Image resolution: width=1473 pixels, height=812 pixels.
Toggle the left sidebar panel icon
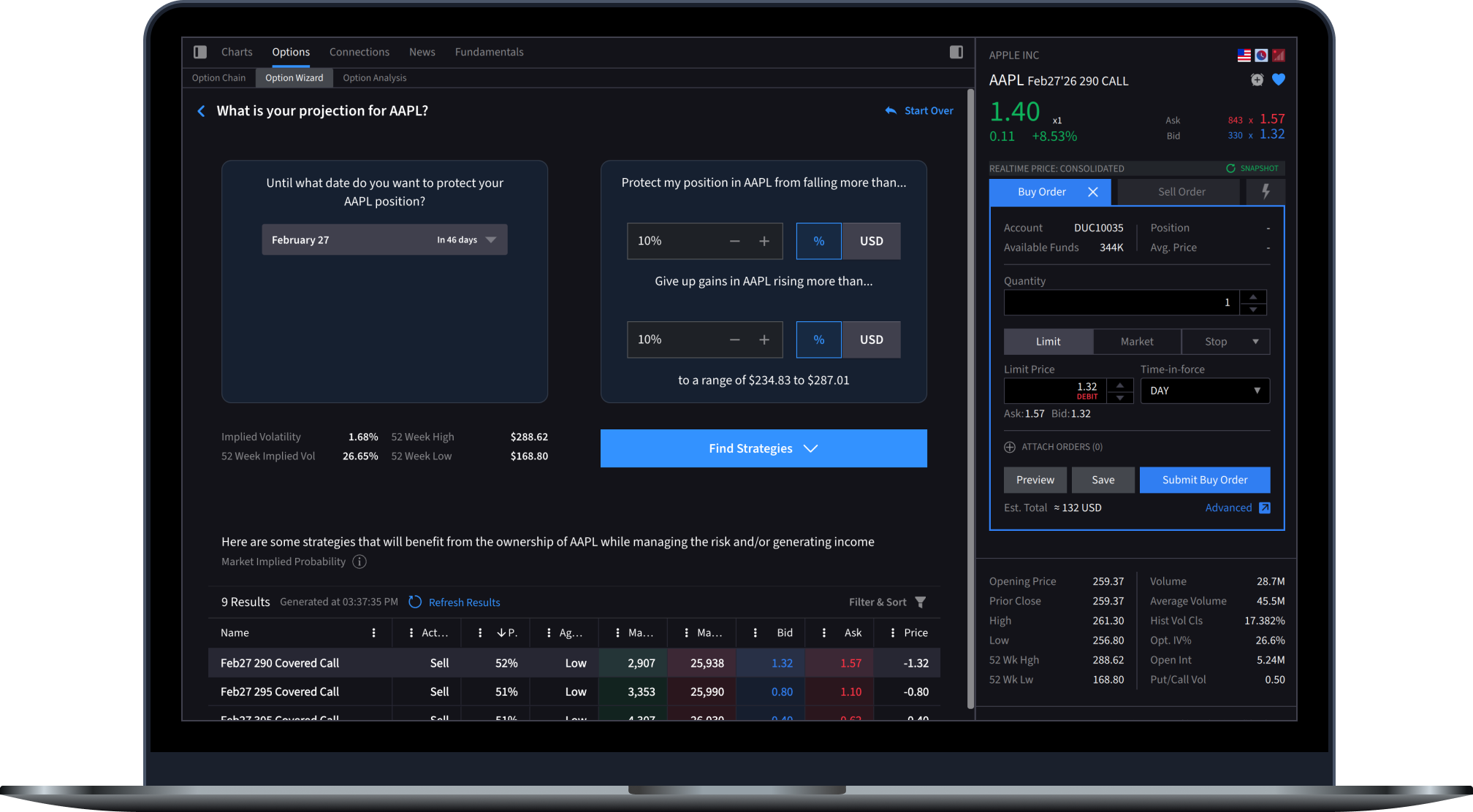tap(200, 52)
